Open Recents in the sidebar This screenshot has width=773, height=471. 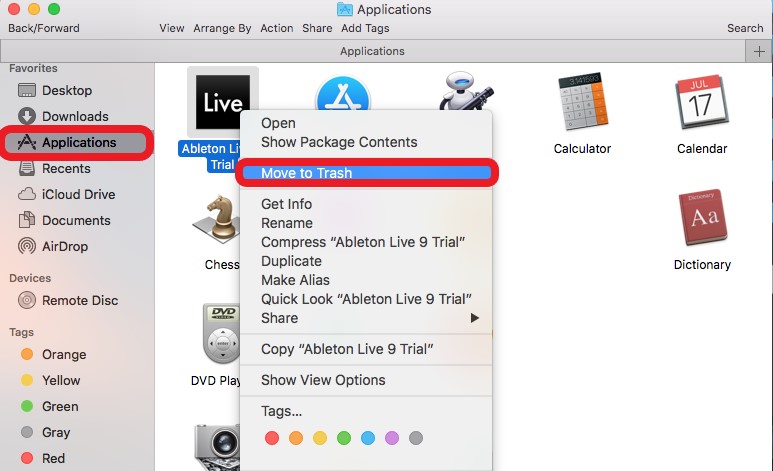point(54,169)
